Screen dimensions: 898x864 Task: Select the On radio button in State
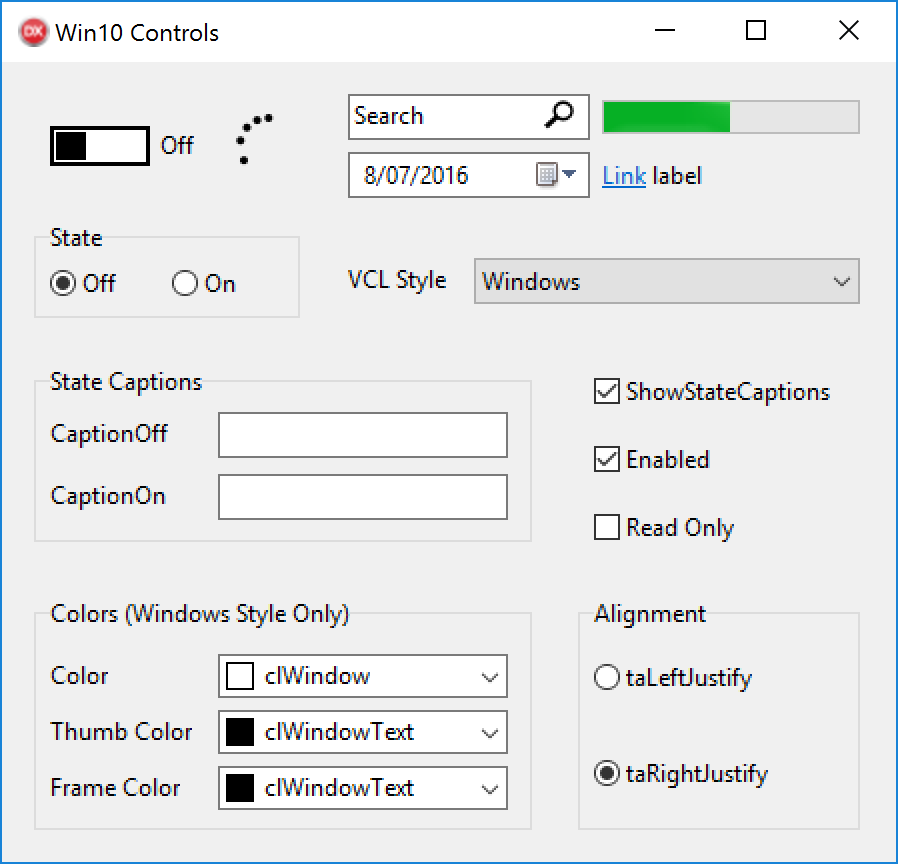(x=185, y=284)
